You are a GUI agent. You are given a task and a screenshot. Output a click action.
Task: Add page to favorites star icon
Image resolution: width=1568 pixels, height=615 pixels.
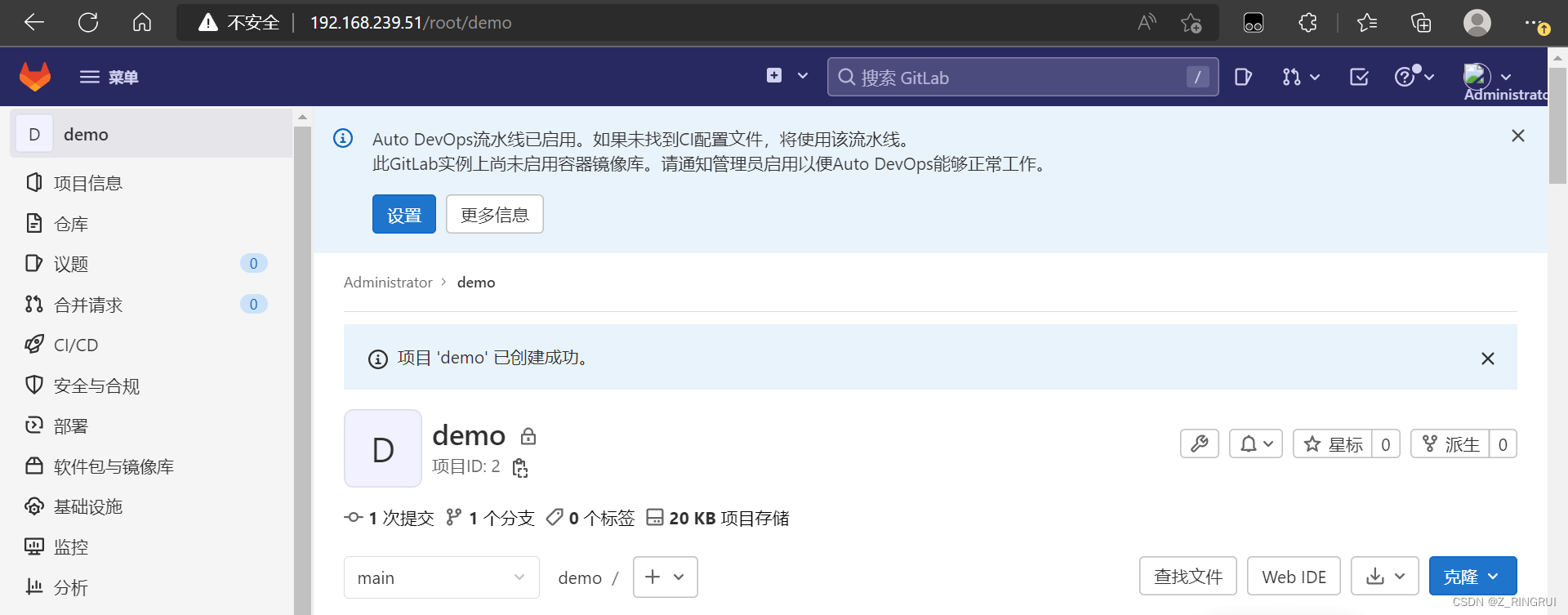[1192, 22]
